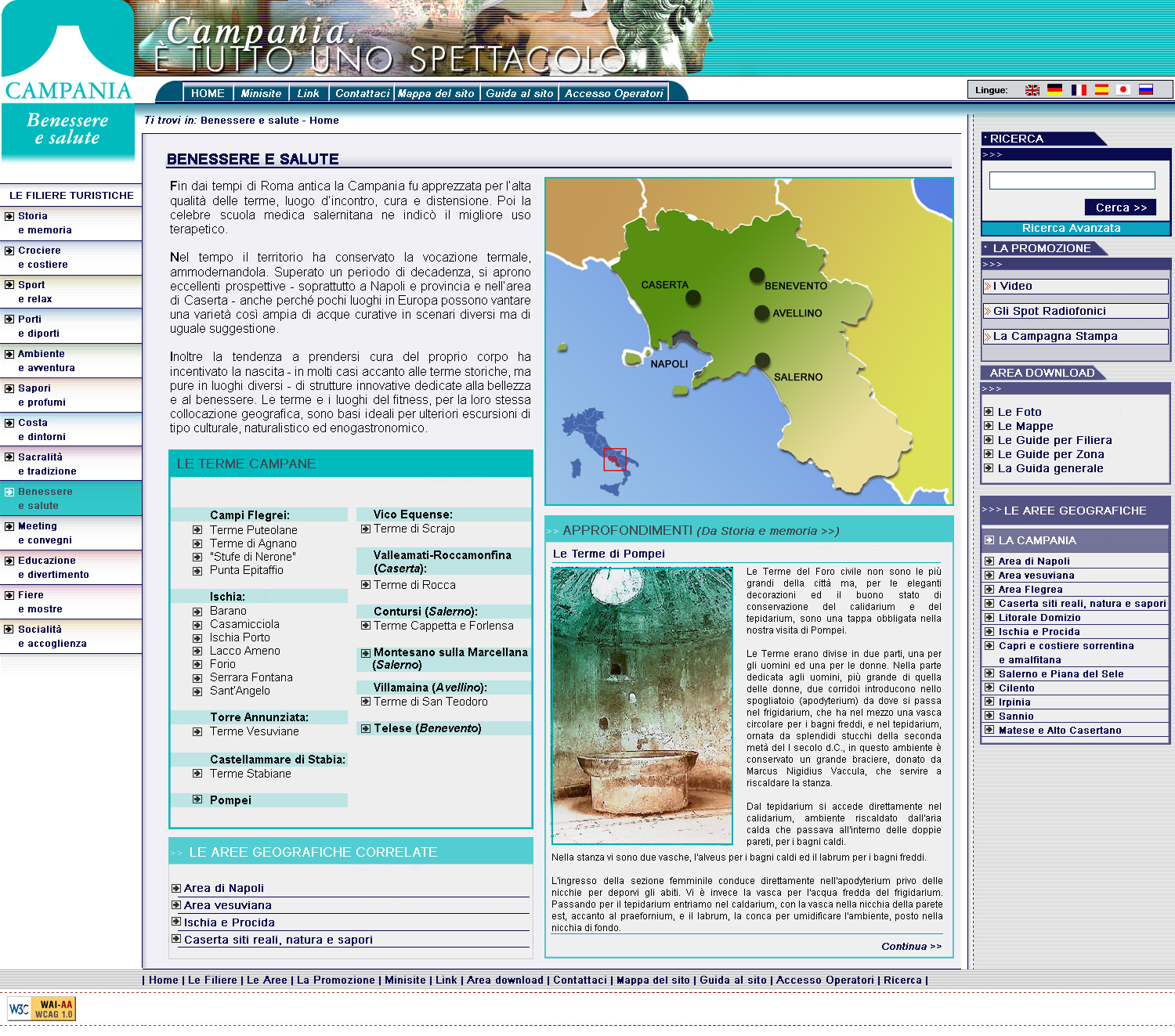Viewport: 1175px width, 1036px height.
Task: Switch language with the Russian flag
Action: click(x=1146, y=90)
